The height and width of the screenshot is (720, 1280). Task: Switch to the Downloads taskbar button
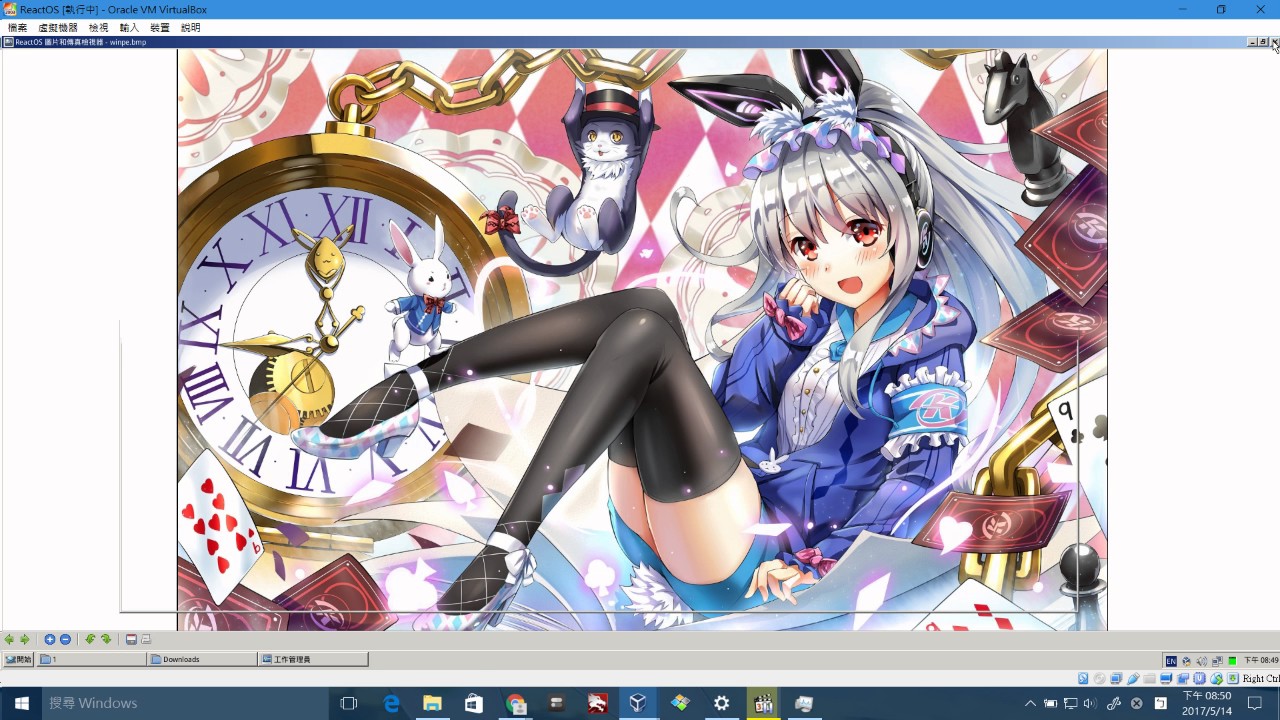[203, 660]
